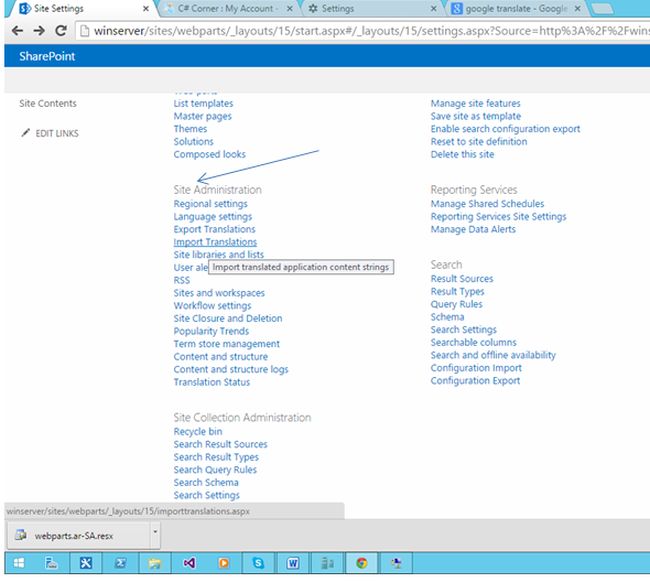Open Export Translations link
Image resolution: width=650 pixels, height=583 pixels.
(214, 229)
